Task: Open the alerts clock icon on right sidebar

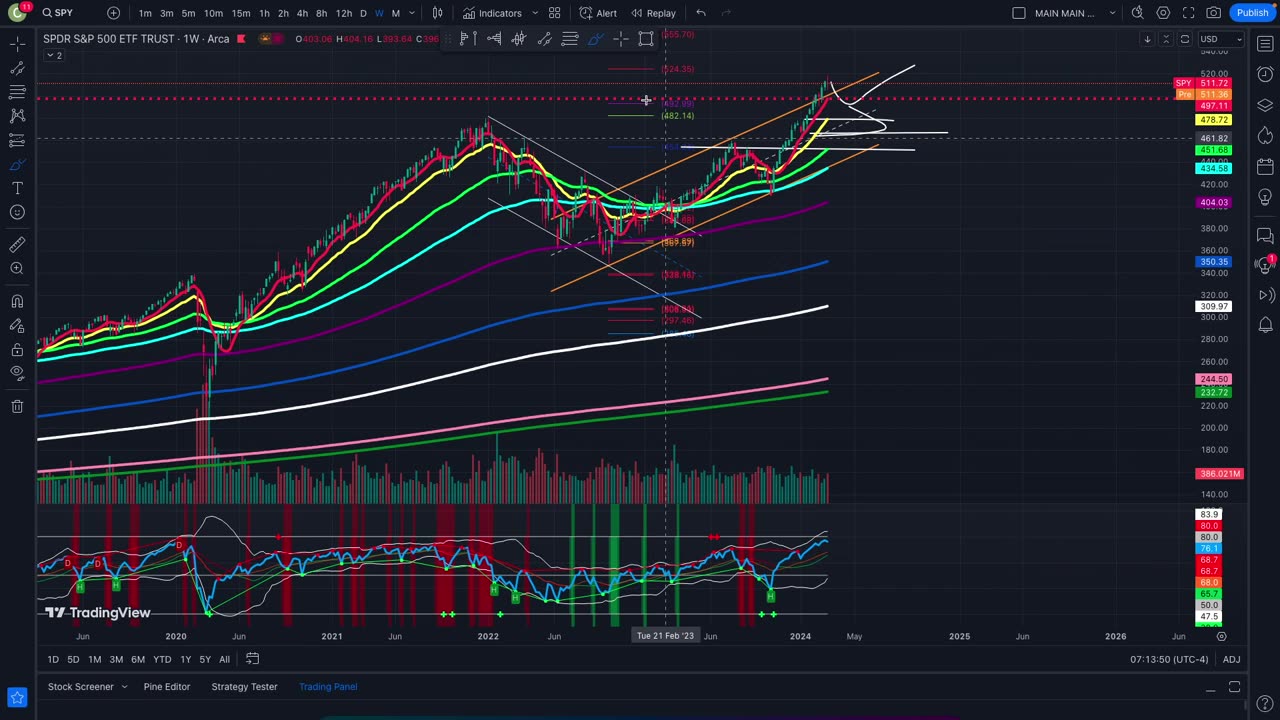Action: tap(1265, 74)
